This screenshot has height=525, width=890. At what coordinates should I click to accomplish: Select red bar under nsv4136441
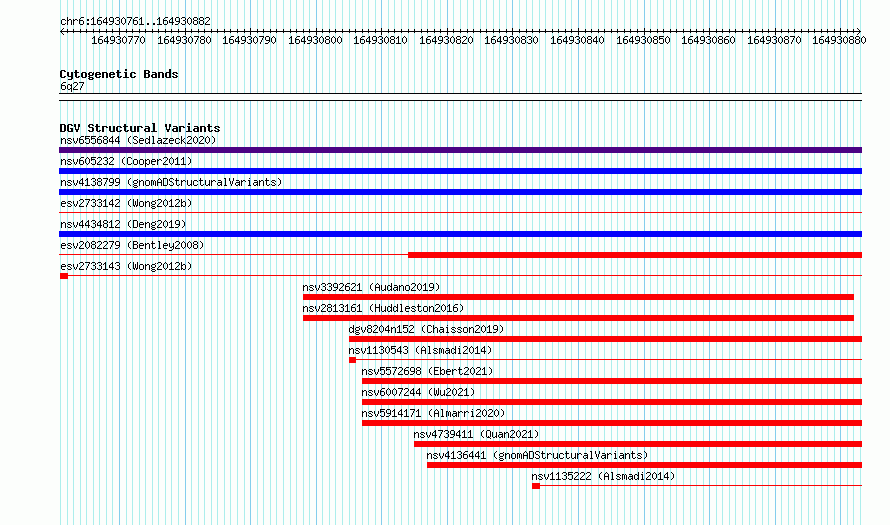click(644, 465)
